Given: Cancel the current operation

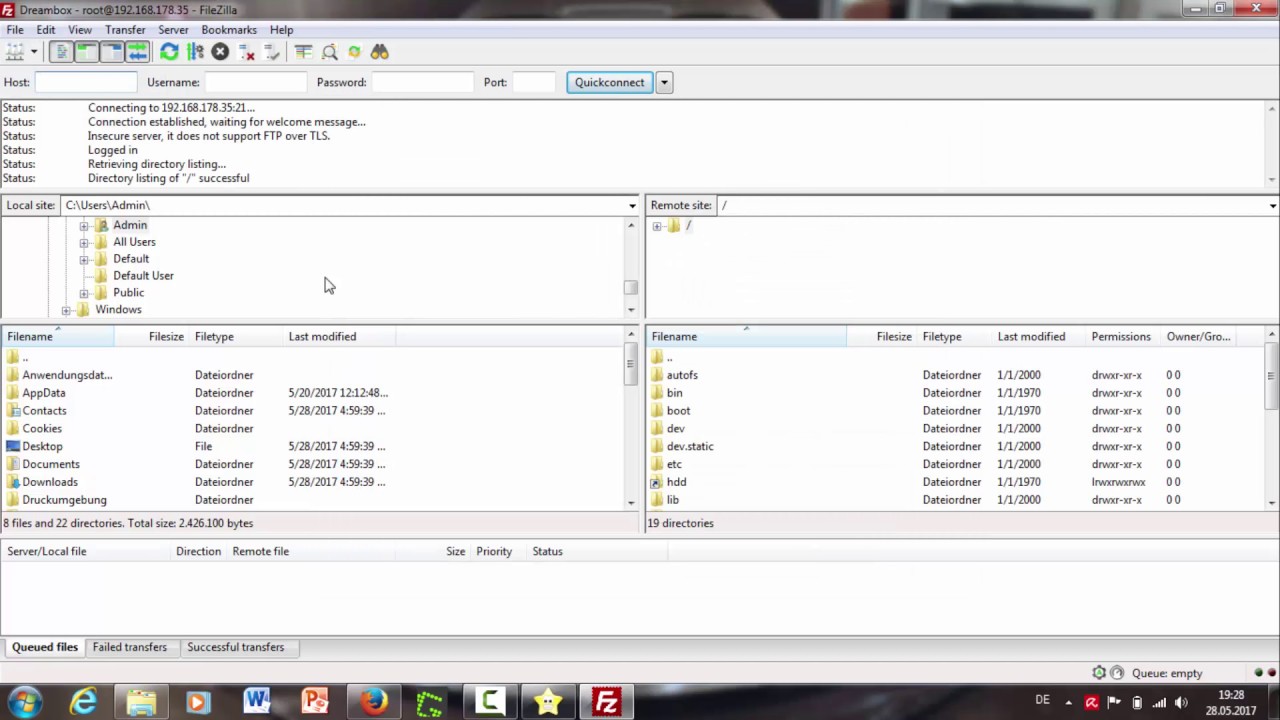Looking at the screenshot, I should 220,52.
